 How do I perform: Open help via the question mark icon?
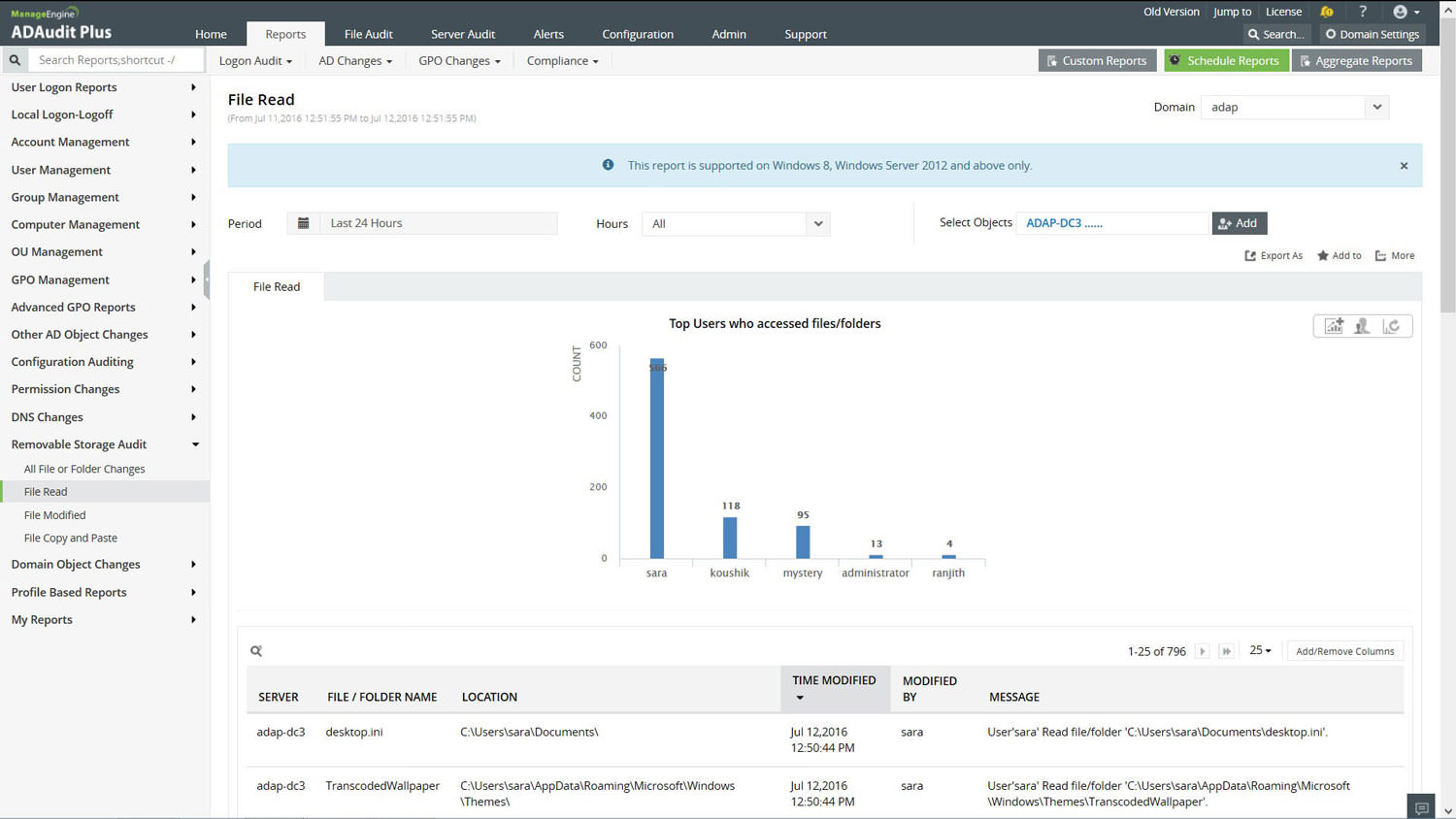coord(1363,12)
